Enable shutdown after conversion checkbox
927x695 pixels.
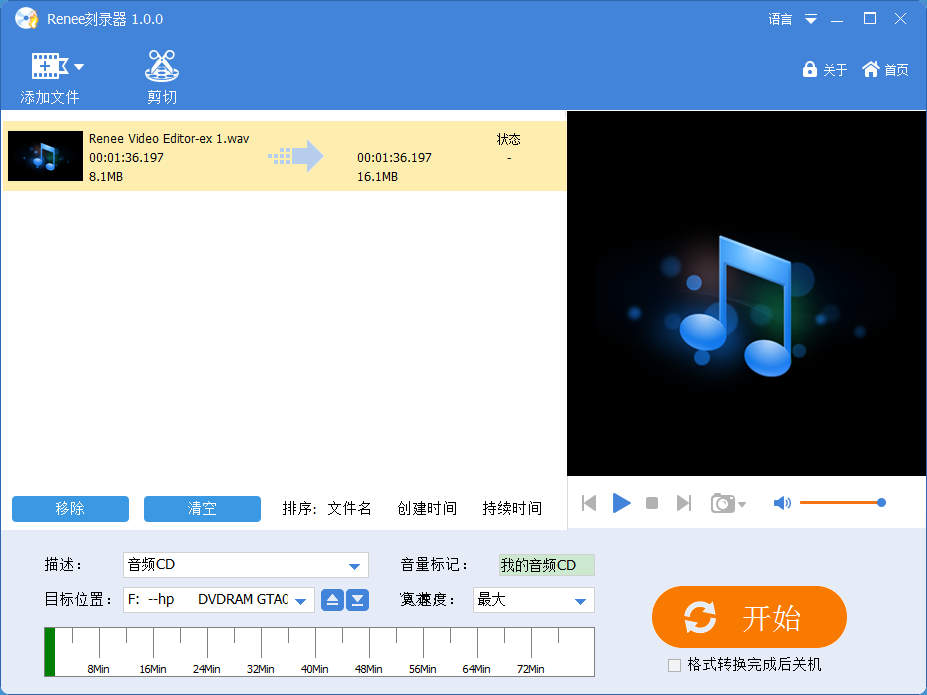click(x=674, y=665)
